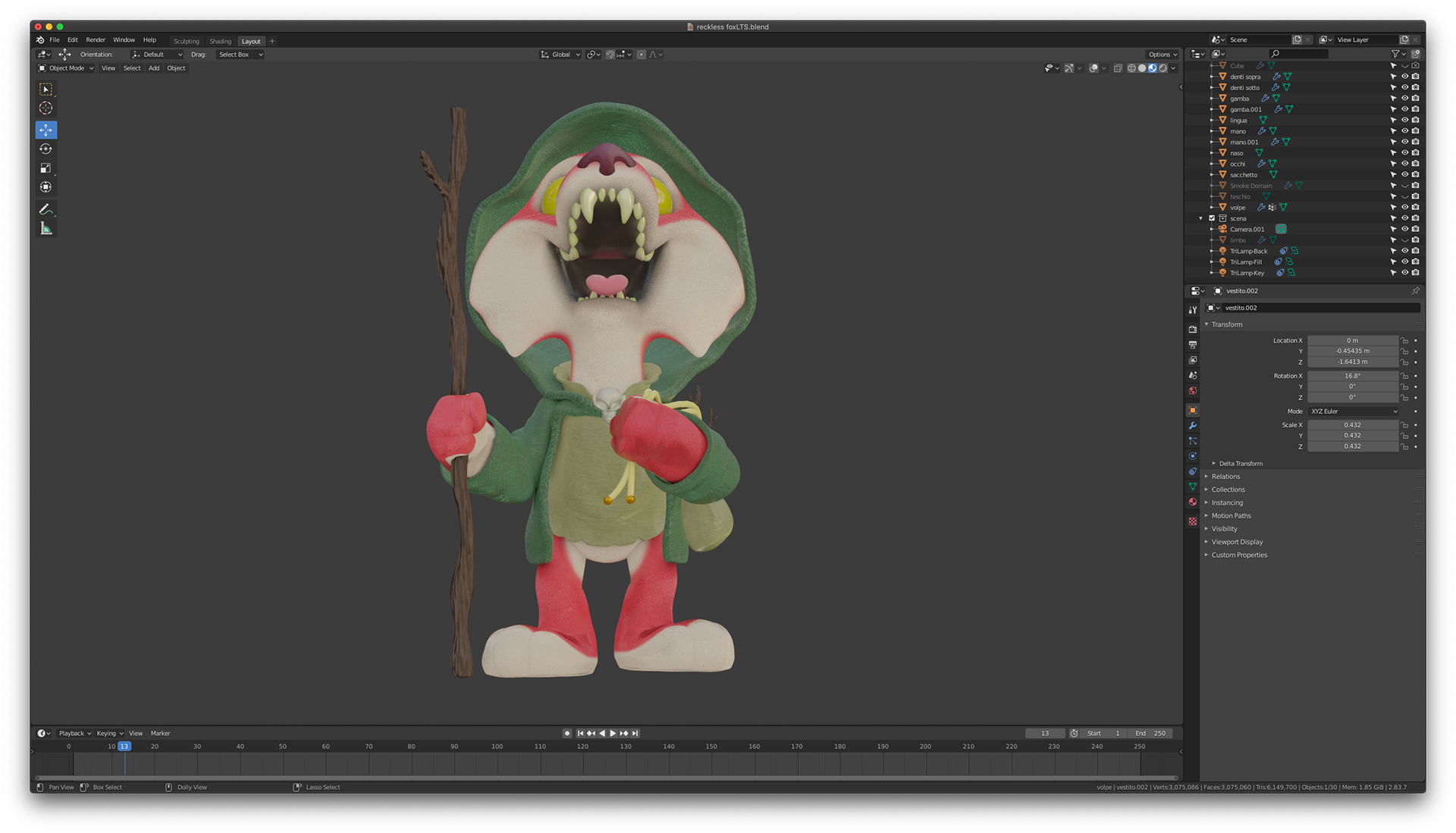
Task: Select the Annotate pencil tool
Action: [45, 209]
